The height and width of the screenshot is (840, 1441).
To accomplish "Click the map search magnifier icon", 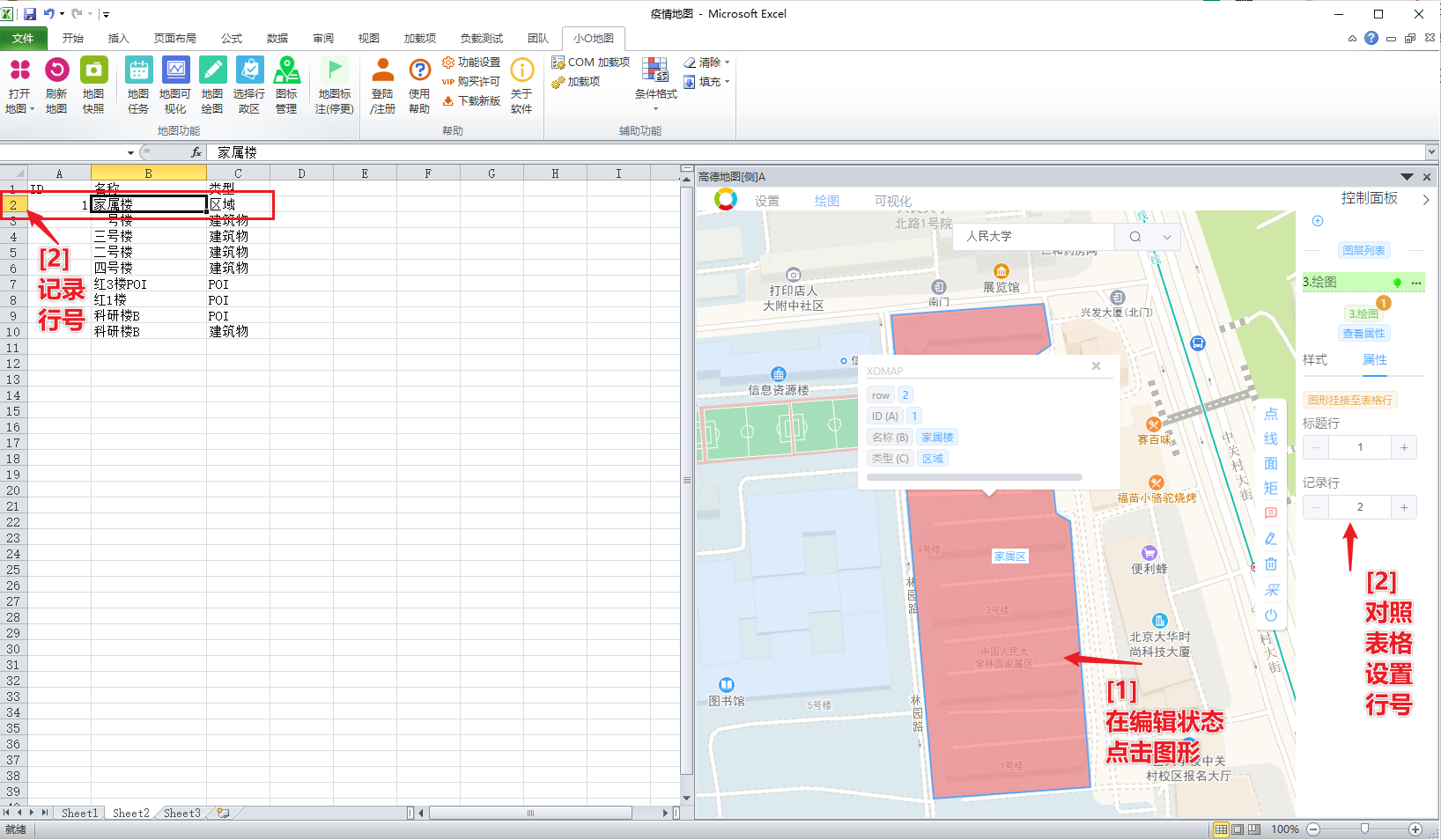I will click(1135, 237).
